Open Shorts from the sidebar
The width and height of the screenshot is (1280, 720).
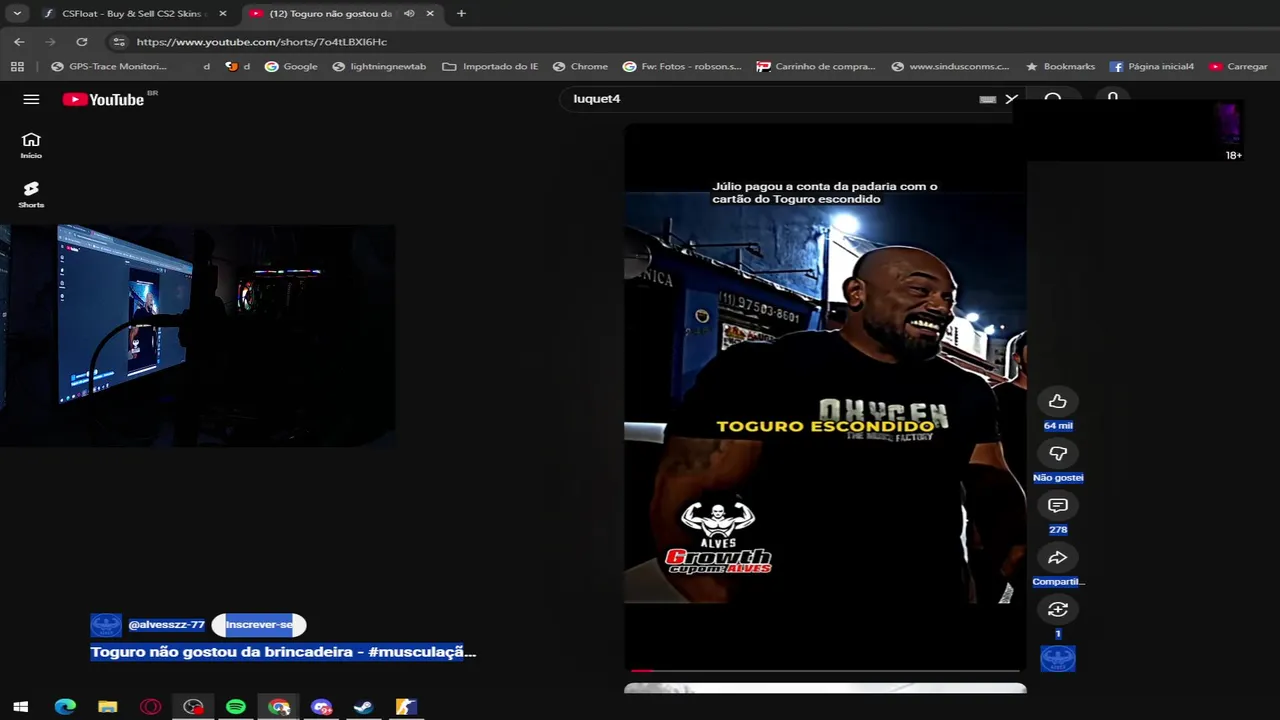(x=31, y=194)
